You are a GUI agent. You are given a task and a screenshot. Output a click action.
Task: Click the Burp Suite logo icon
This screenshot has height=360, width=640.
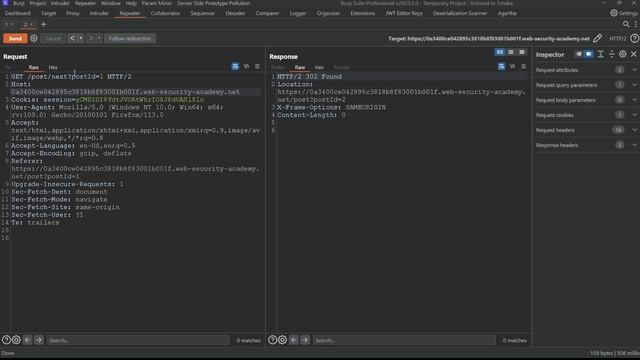(x=5, y=3)
